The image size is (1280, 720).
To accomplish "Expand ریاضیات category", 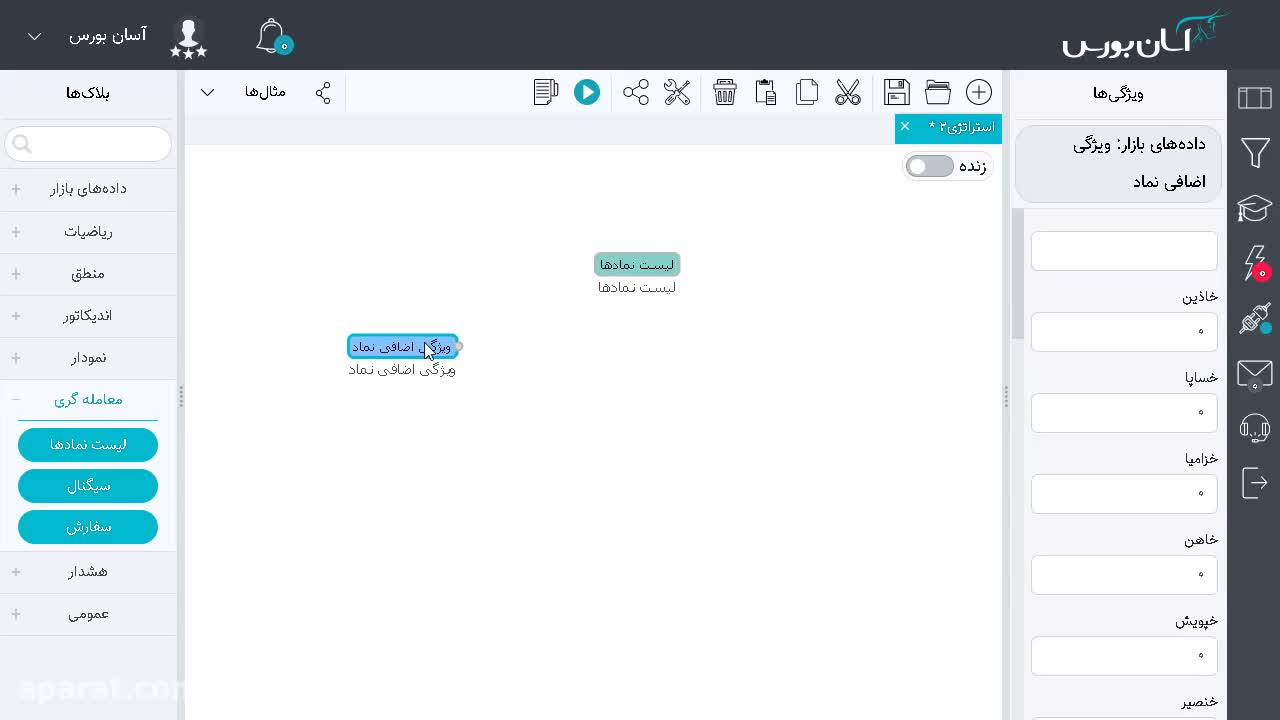I will click(88, 231).
